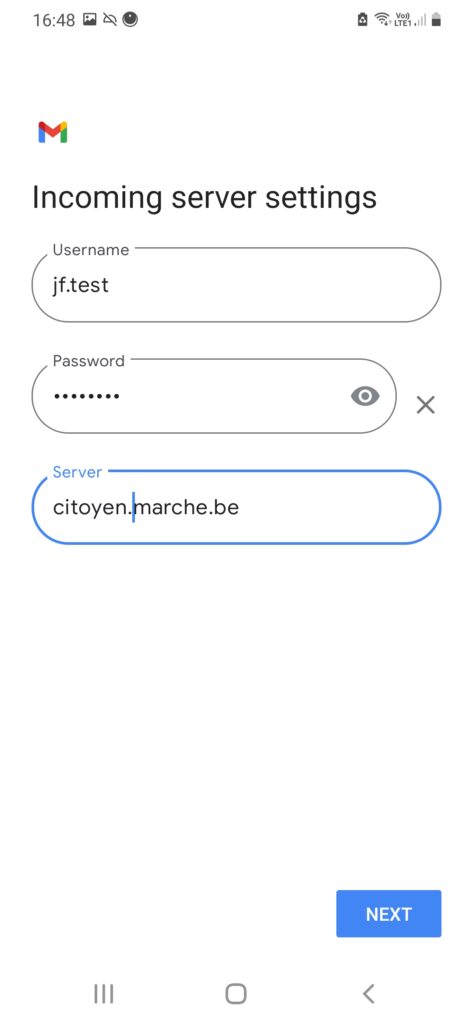Image resolution: width=473 pixels, height=1024 pixels.
Task: Open recent apps from navigation bar
Action: (103, 994)
